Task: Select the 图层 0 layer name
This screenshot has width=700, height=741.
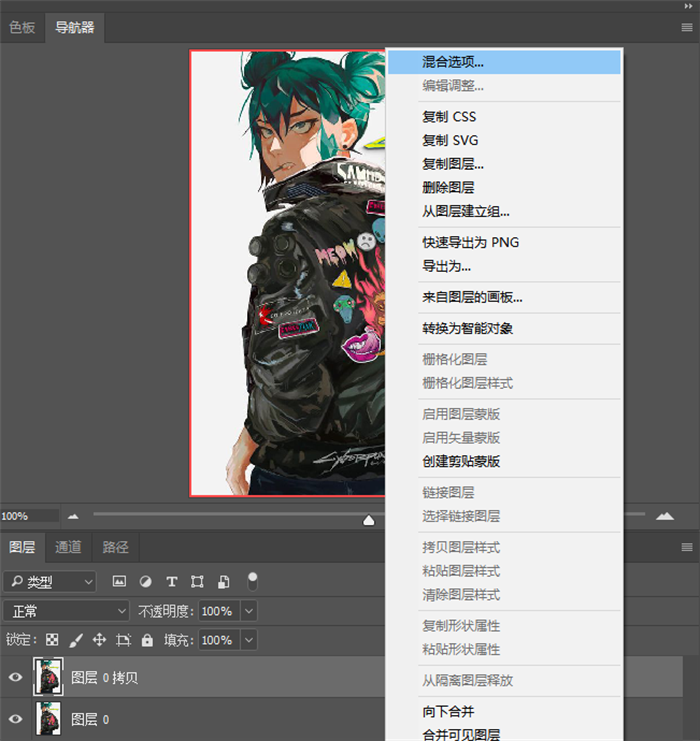Action: point(90,719)
